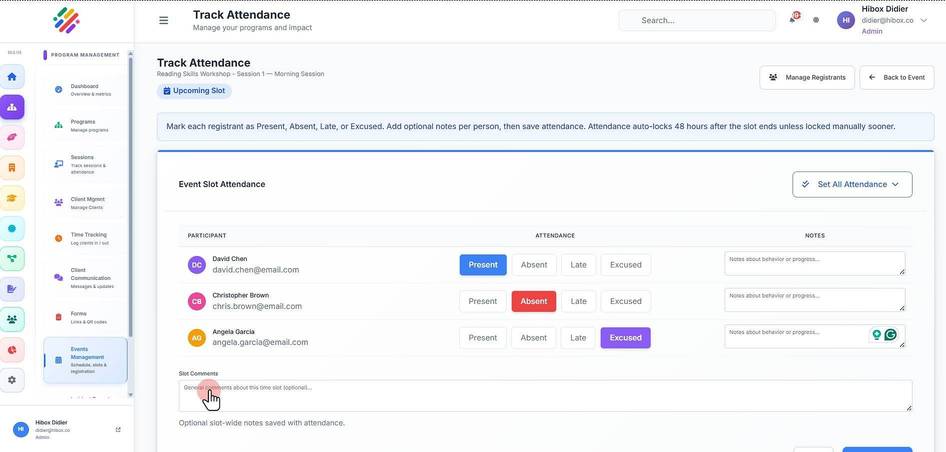
Task: Mark Angela Garcia as Present
Action: [x=483, y=337]
